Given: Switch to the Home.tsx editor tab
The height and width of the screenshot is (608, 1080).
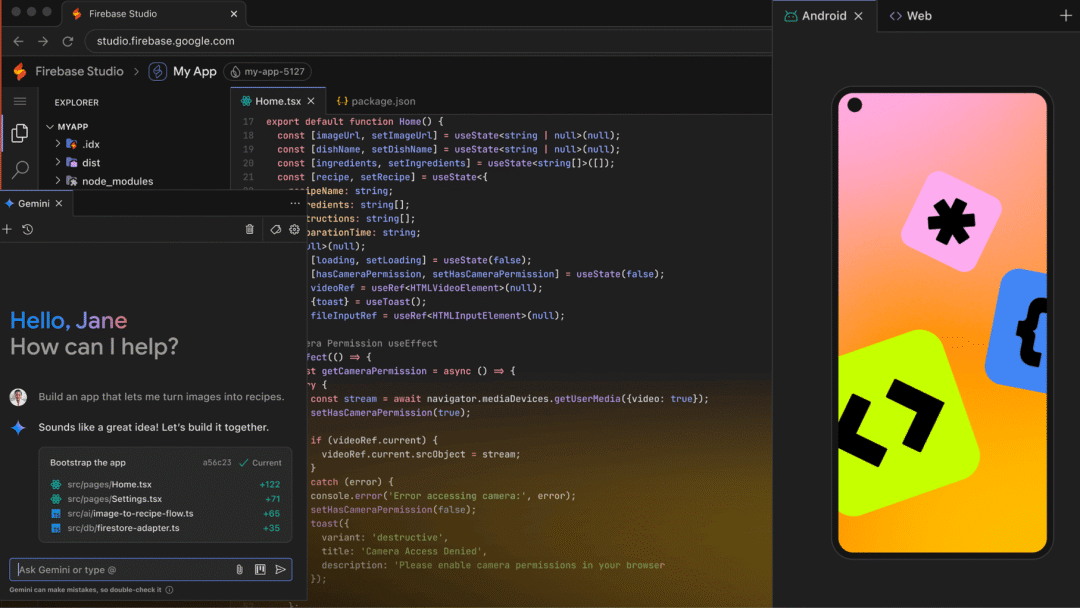Looking at the screenshot, I should click(x=278, y=101).
